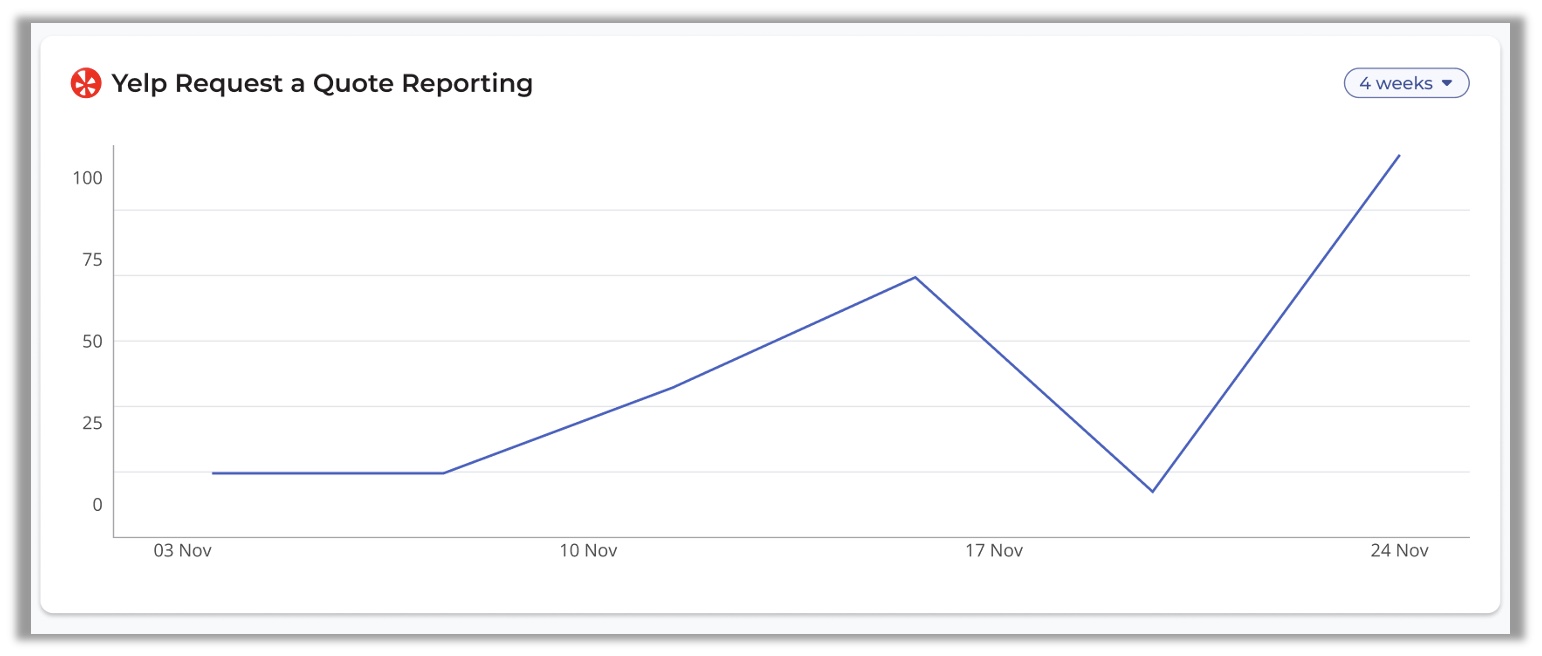Viewport: 1542px width, 656px height.
Task: Click the 10 Nov x-axis label
Action: (x=588, y=550)
